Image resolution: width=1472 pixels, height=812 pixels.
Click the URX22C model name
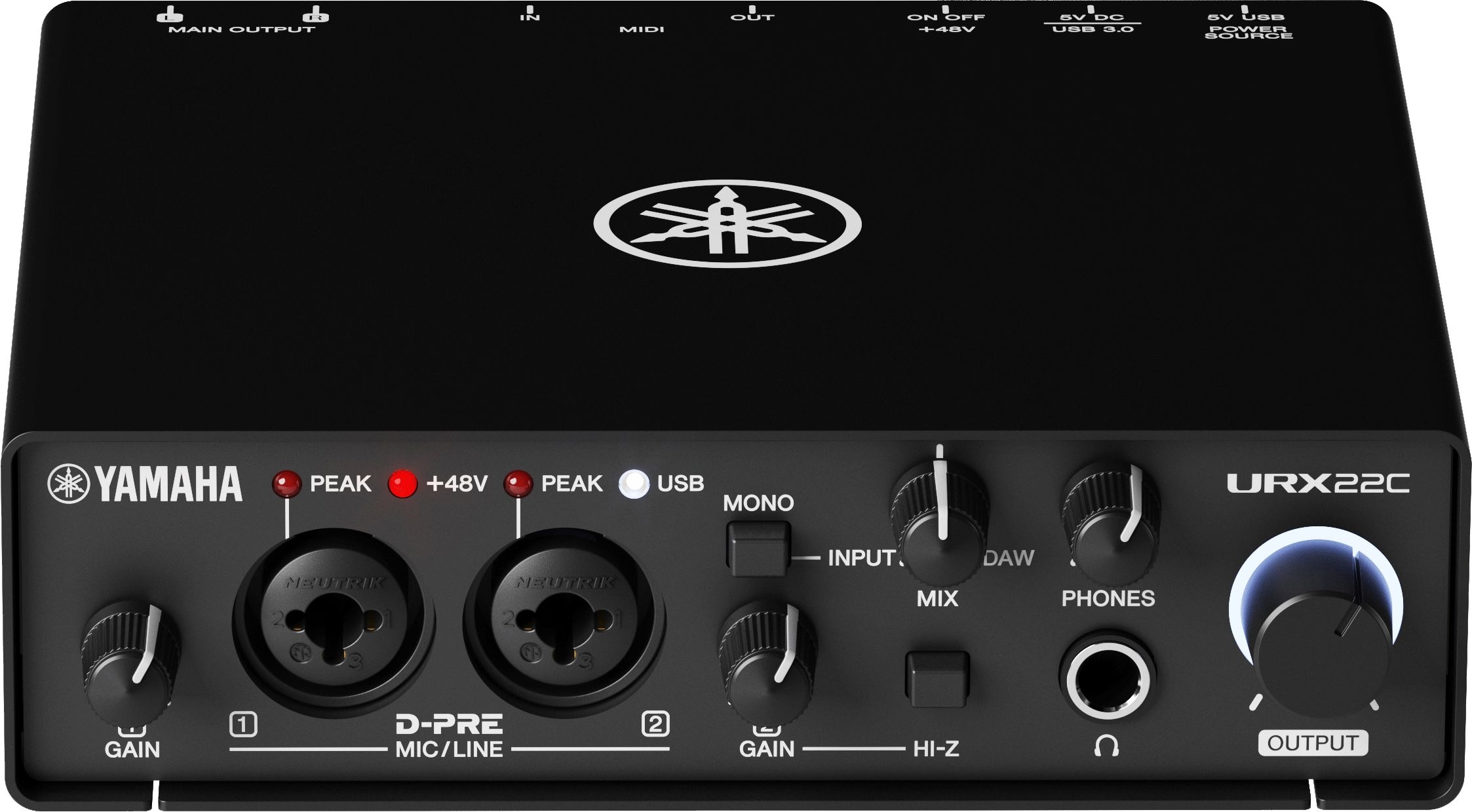click(x=1317, y=484)
